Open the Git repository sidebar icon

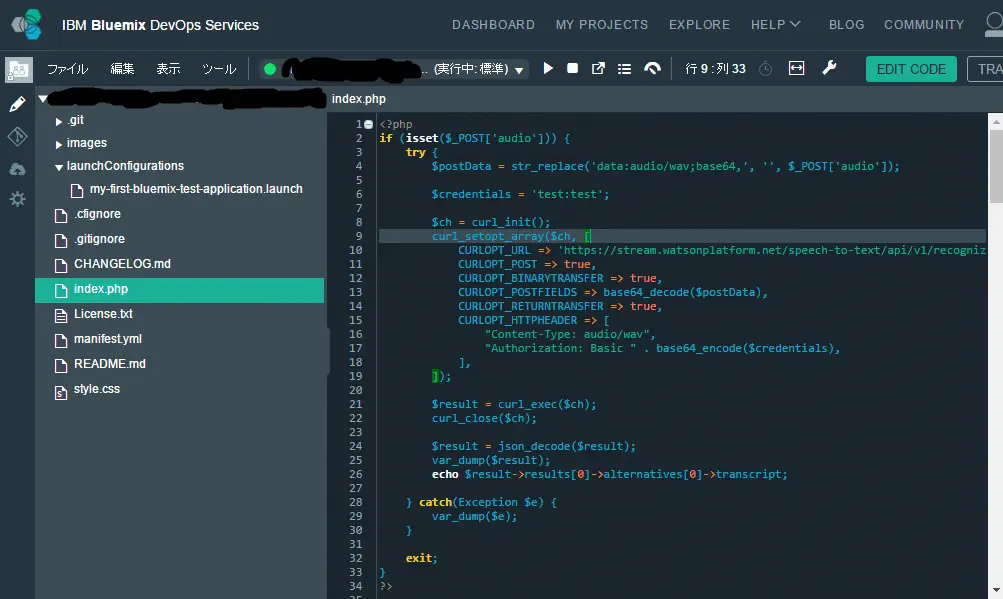(x=17, y=136)
